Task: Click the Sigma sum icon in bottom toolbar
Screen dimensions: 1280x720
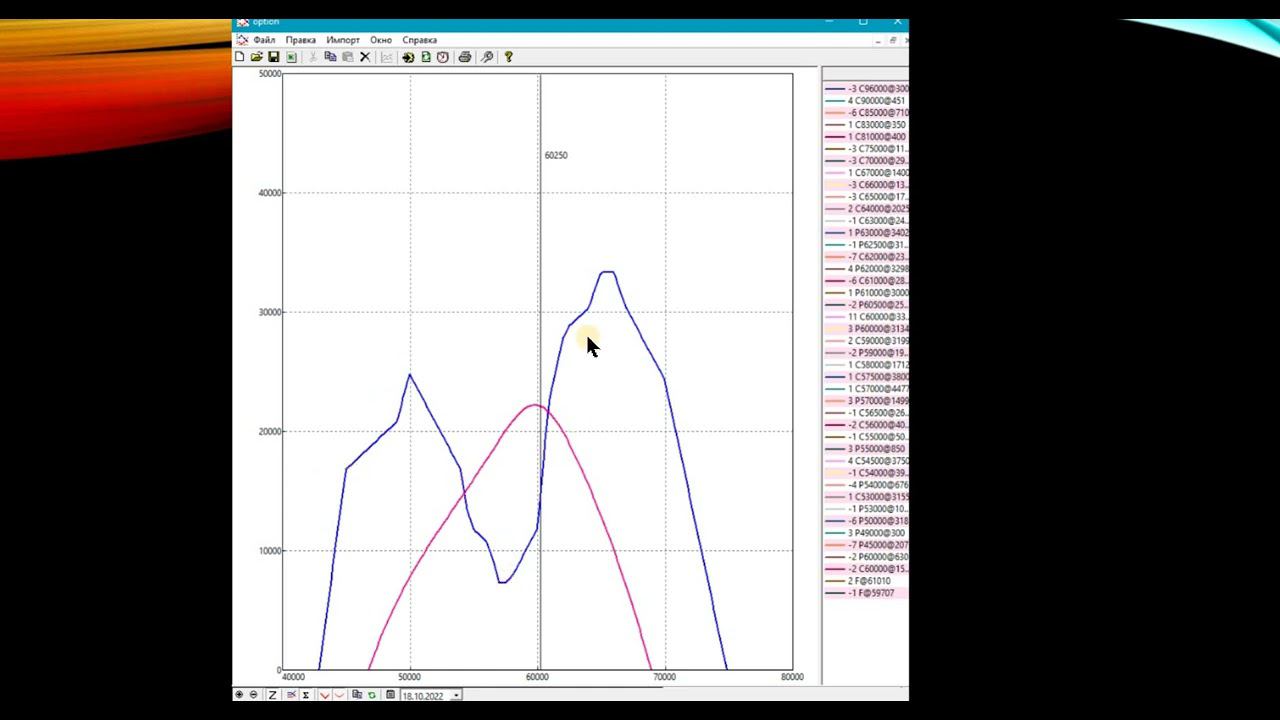Action: click(x=306, y=695)
